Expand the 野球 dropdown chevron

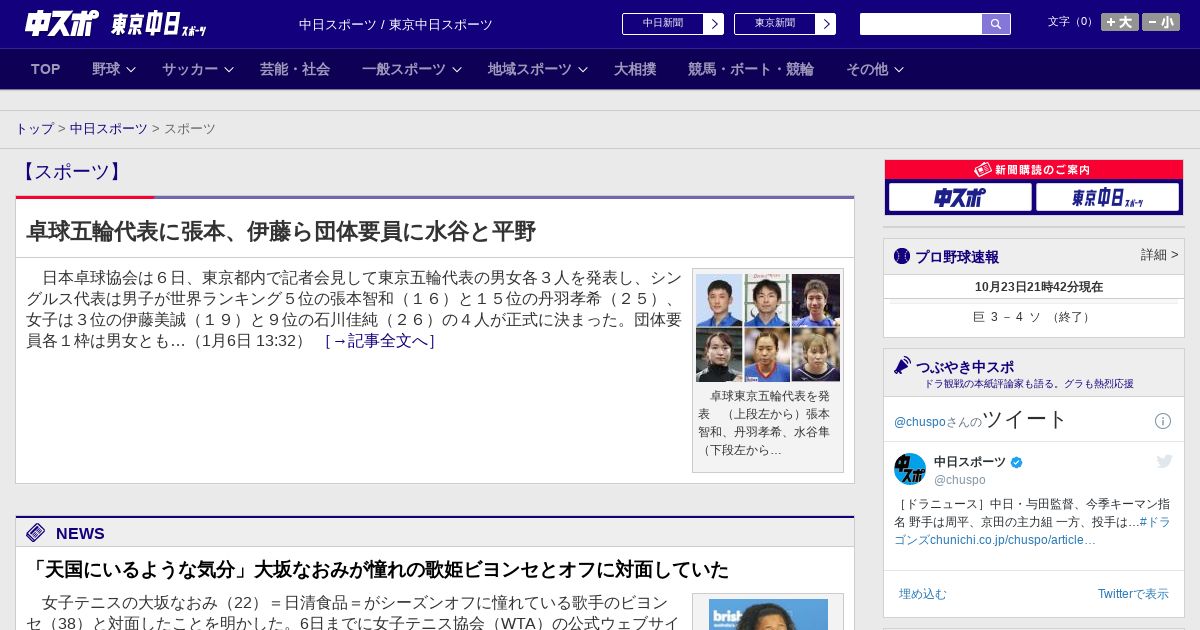point(131,70)
